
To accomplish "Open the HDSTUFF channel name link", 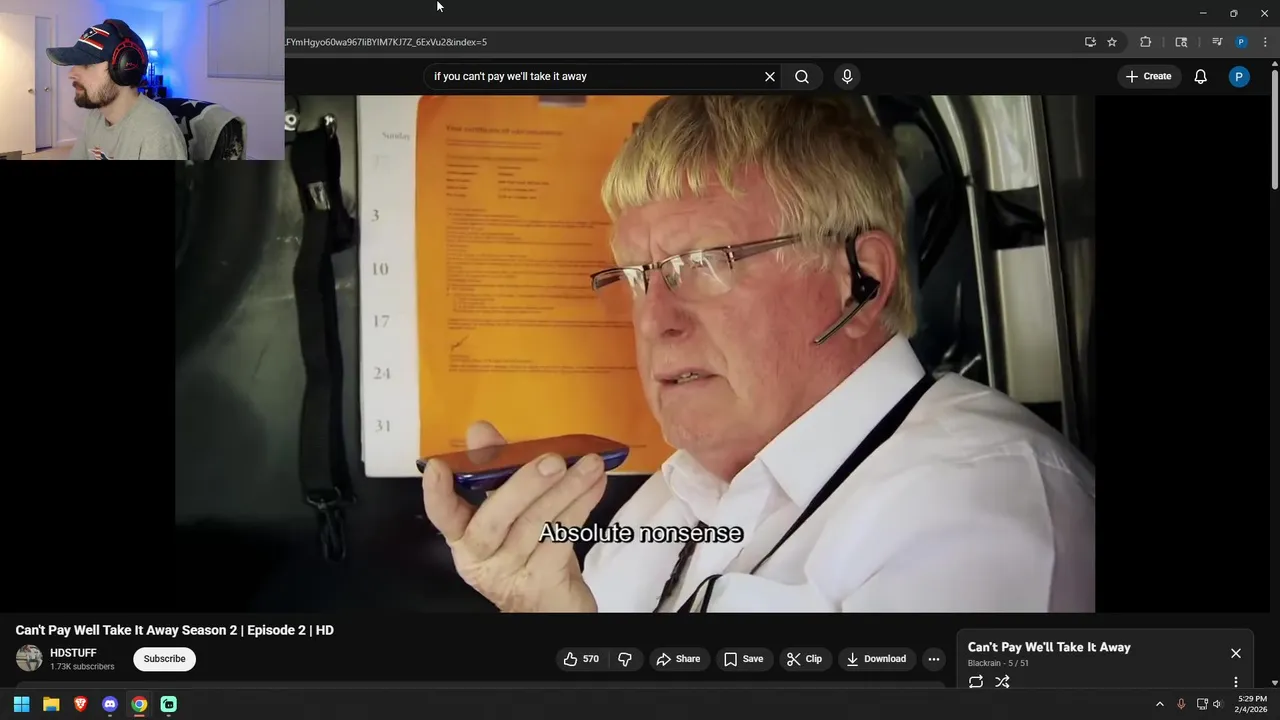I will tap(73, 653).
